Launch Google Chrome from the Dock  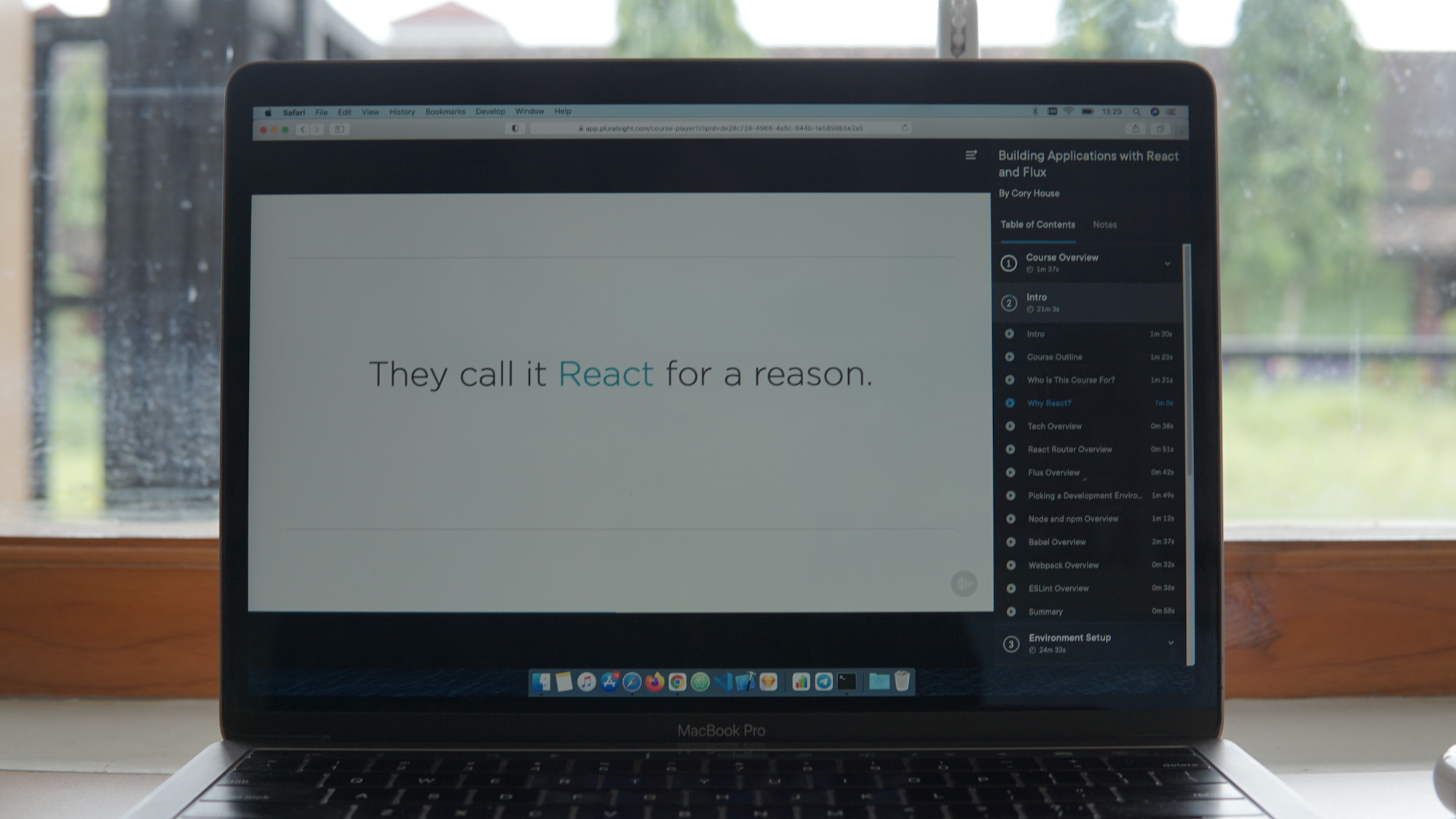click(677, 681)
